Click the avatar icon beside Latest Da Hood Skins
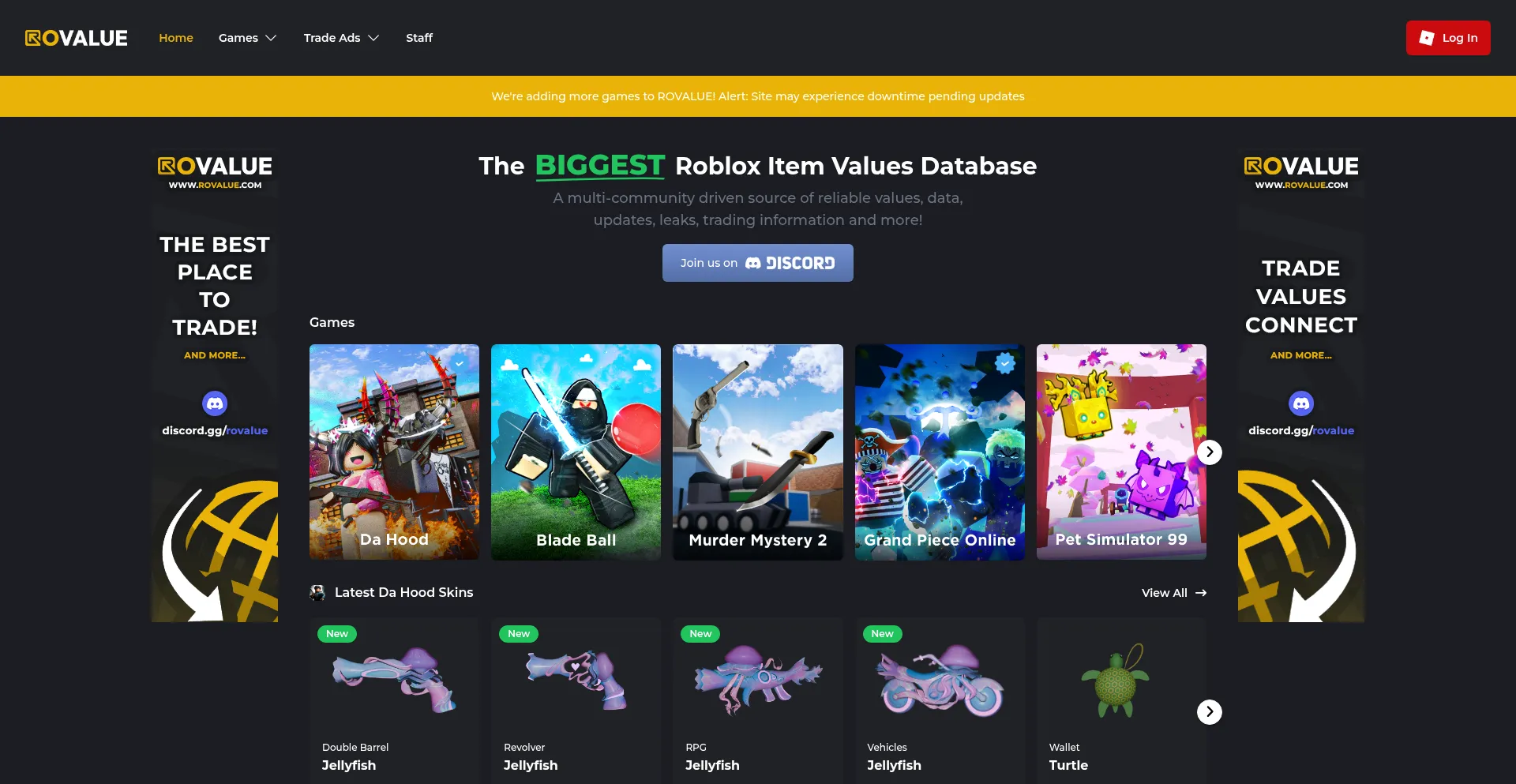Screen dimensions: 1516x784 click(x=317, y=593)
